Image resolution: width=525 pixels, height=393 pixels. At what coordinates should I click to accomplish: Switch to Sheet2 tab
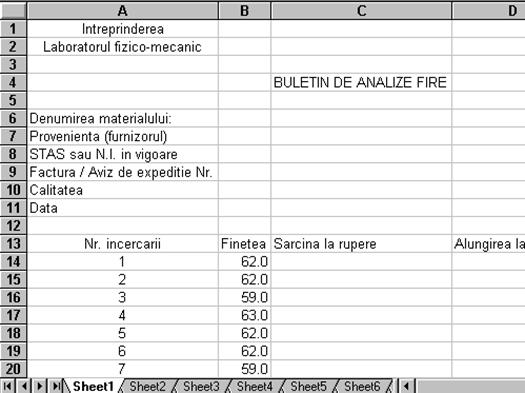[147, 386]
